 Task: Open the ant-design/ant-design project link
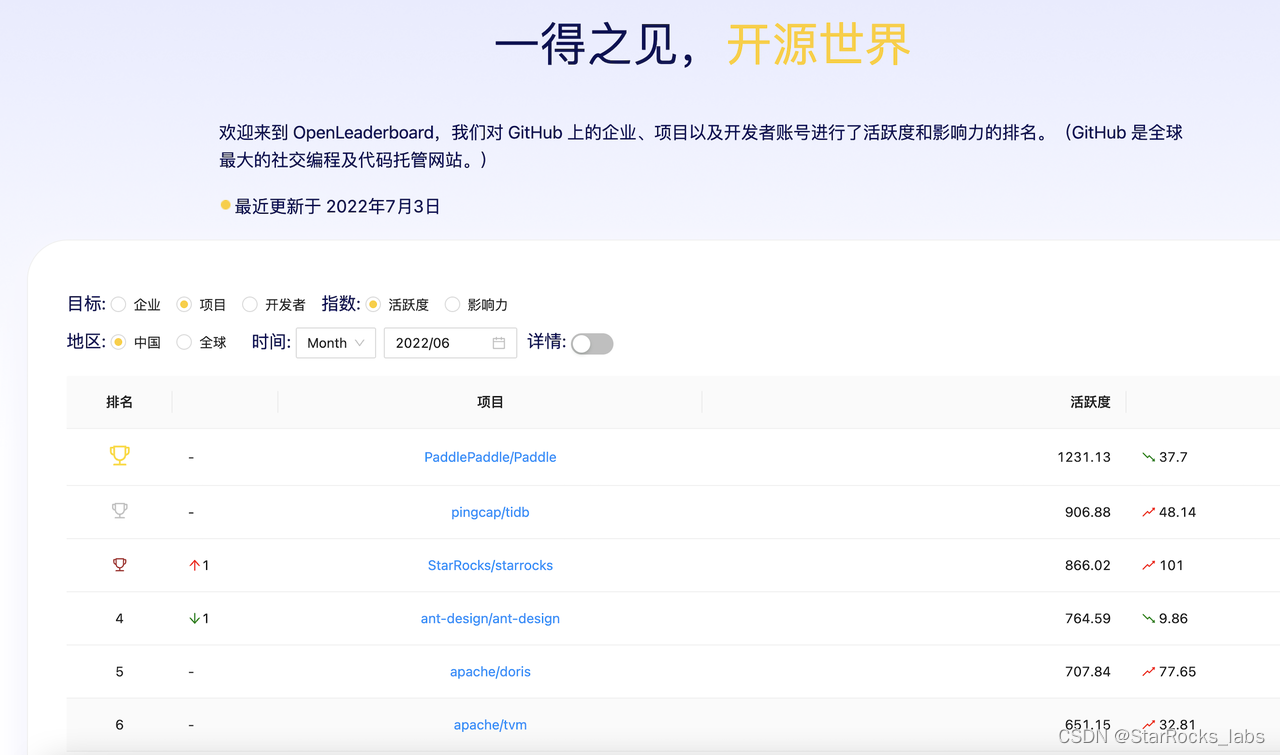[x=490, y=618]
